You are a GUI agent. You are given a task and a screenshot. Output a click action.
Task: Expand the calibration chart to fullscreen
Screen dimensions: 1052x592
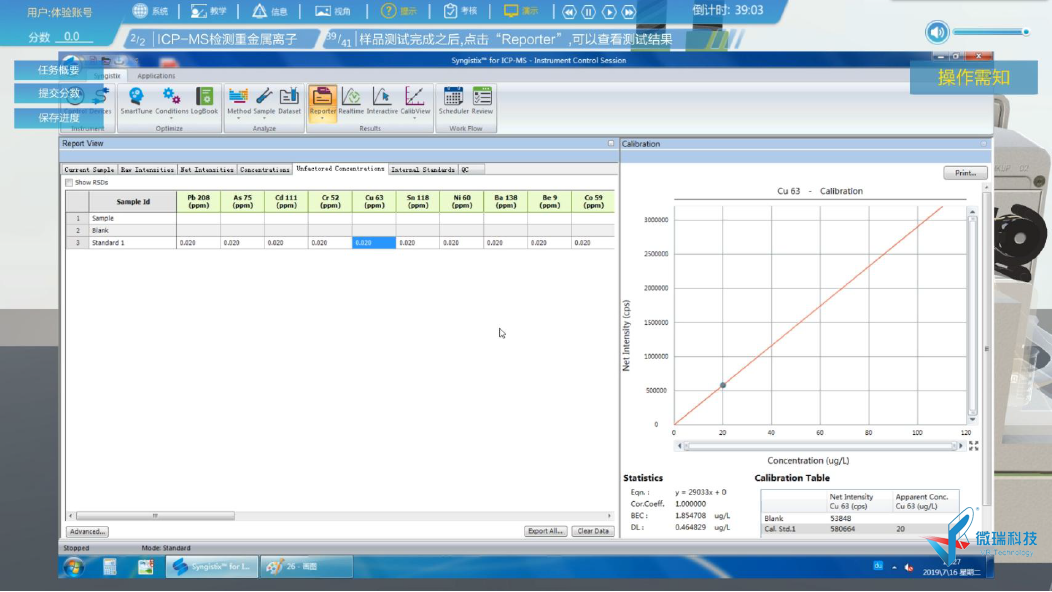pos(974,446)
